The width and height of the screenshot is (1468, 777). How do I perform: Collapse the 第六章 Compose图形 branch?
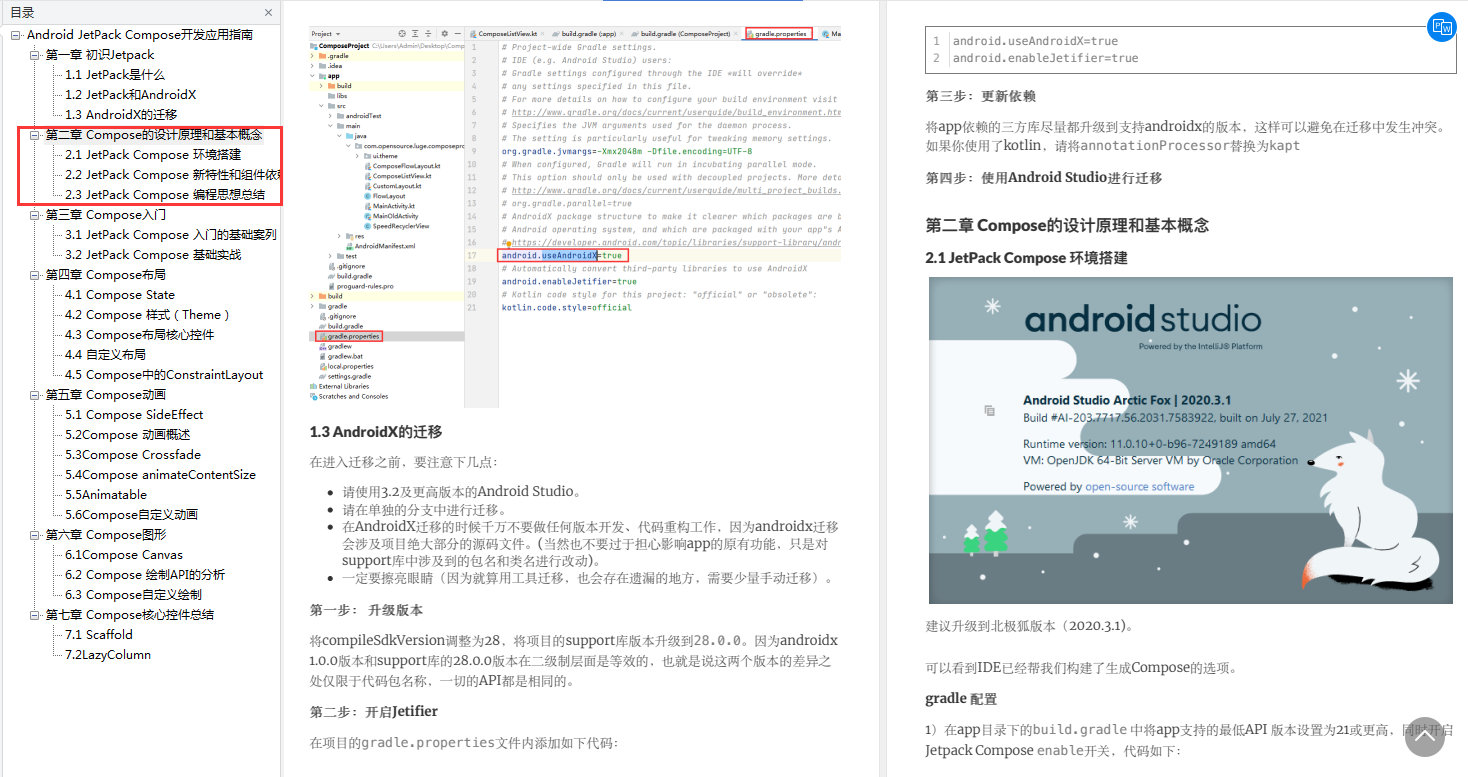pos(35,535)
